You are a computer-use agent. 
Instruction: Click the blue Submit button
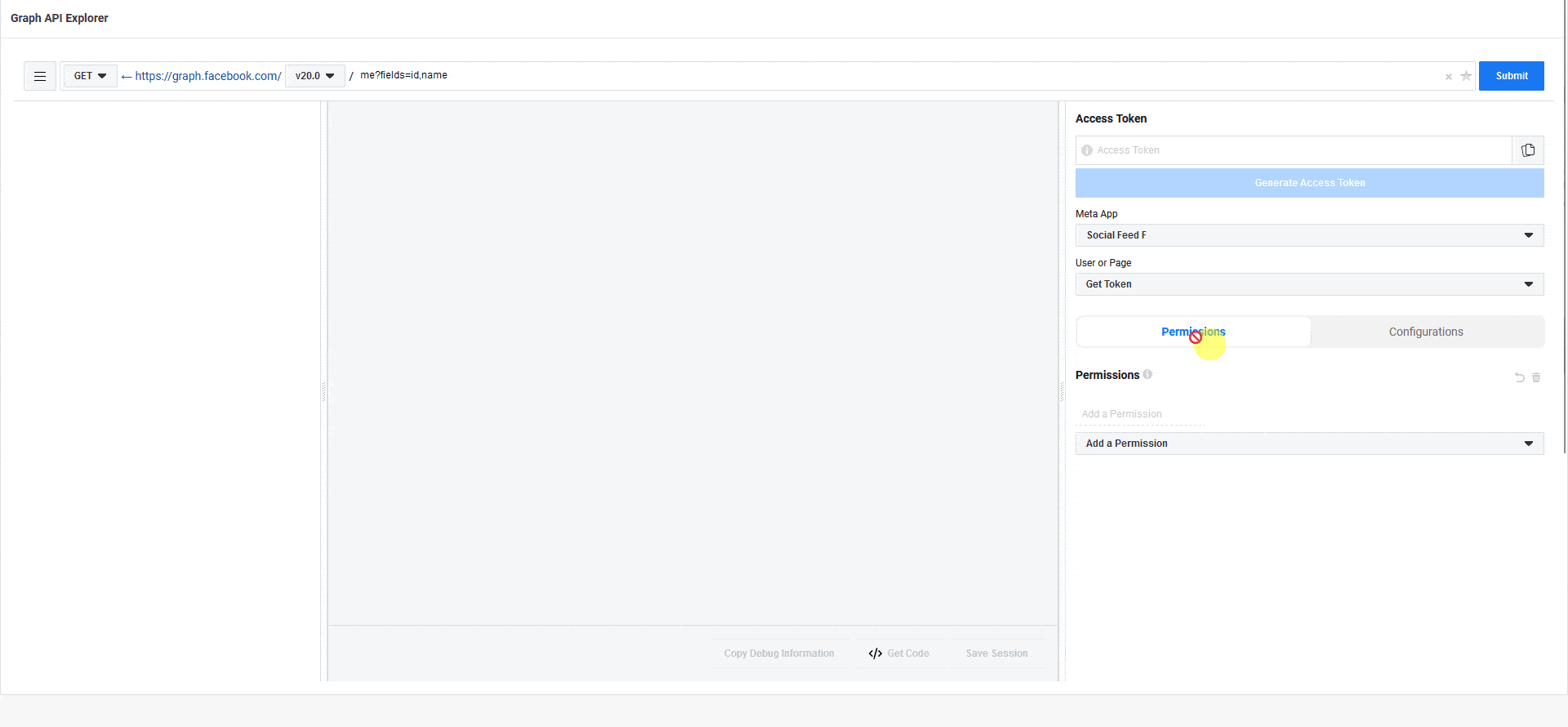click(1512, 76)
